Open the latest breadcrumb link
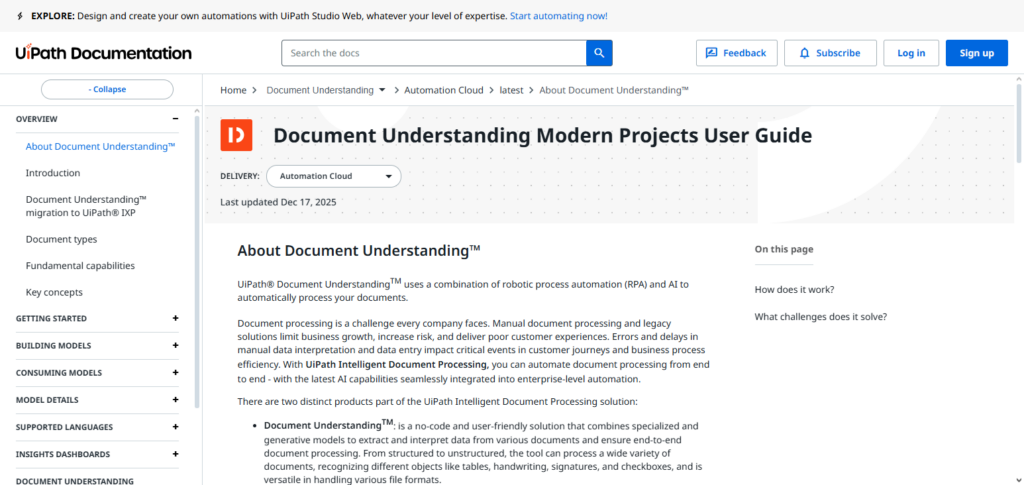 pyautogui.click(x=511, y=90)
